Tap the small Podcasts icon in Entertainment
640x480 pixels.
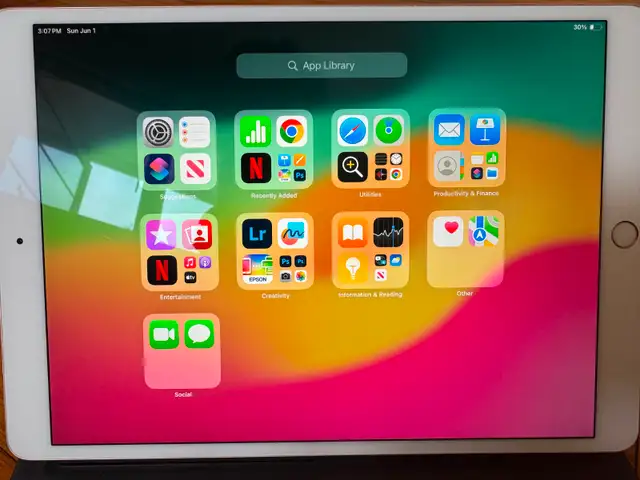[205, 262]
